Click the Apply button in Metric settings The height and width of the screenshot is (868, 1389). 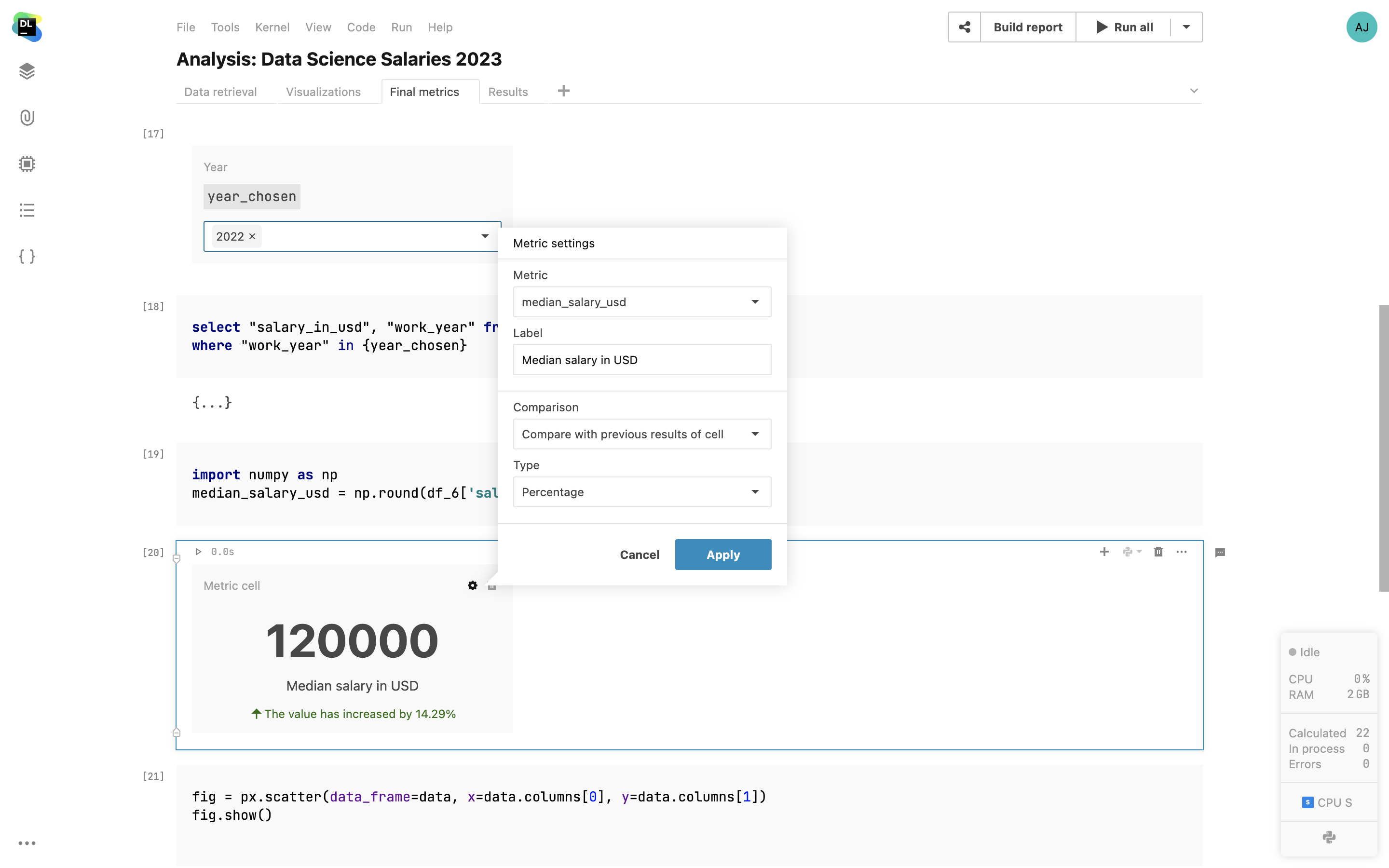(722, 555)
